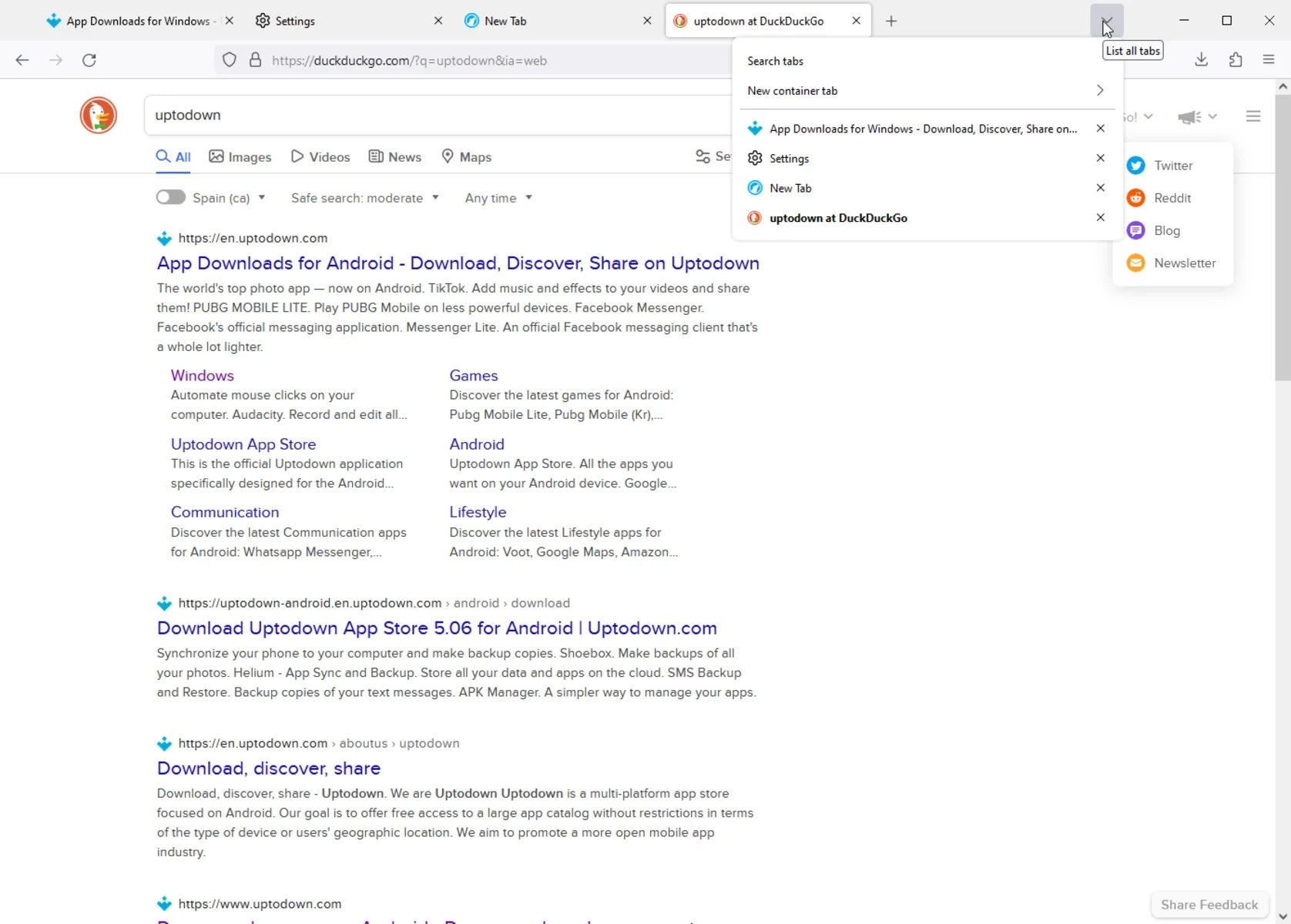
Task: Close New Tab entry in tab list
Action: [x=1101, y=188]
